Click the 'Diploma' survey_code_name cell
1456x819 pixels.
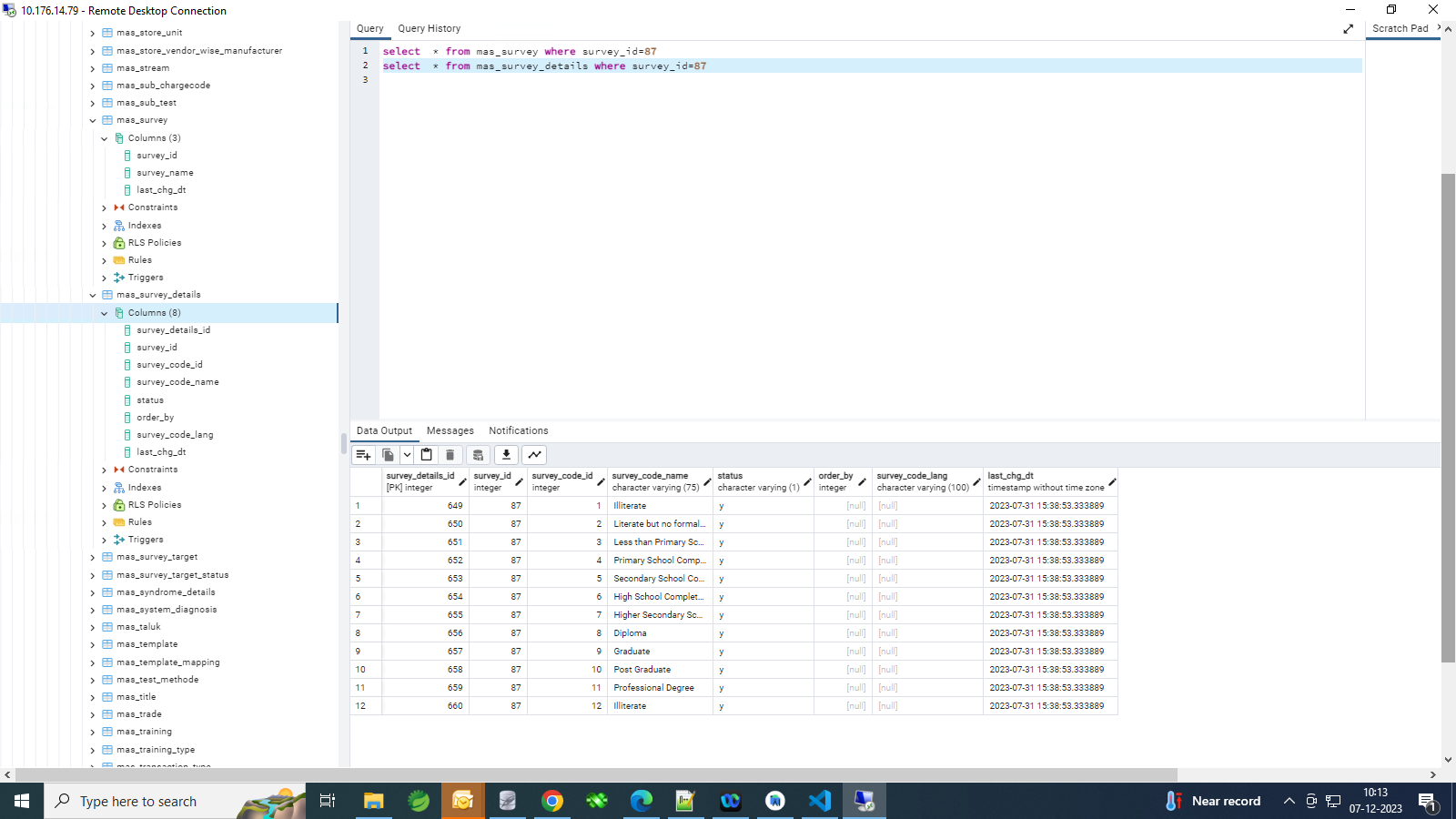(x=661, y=633)
